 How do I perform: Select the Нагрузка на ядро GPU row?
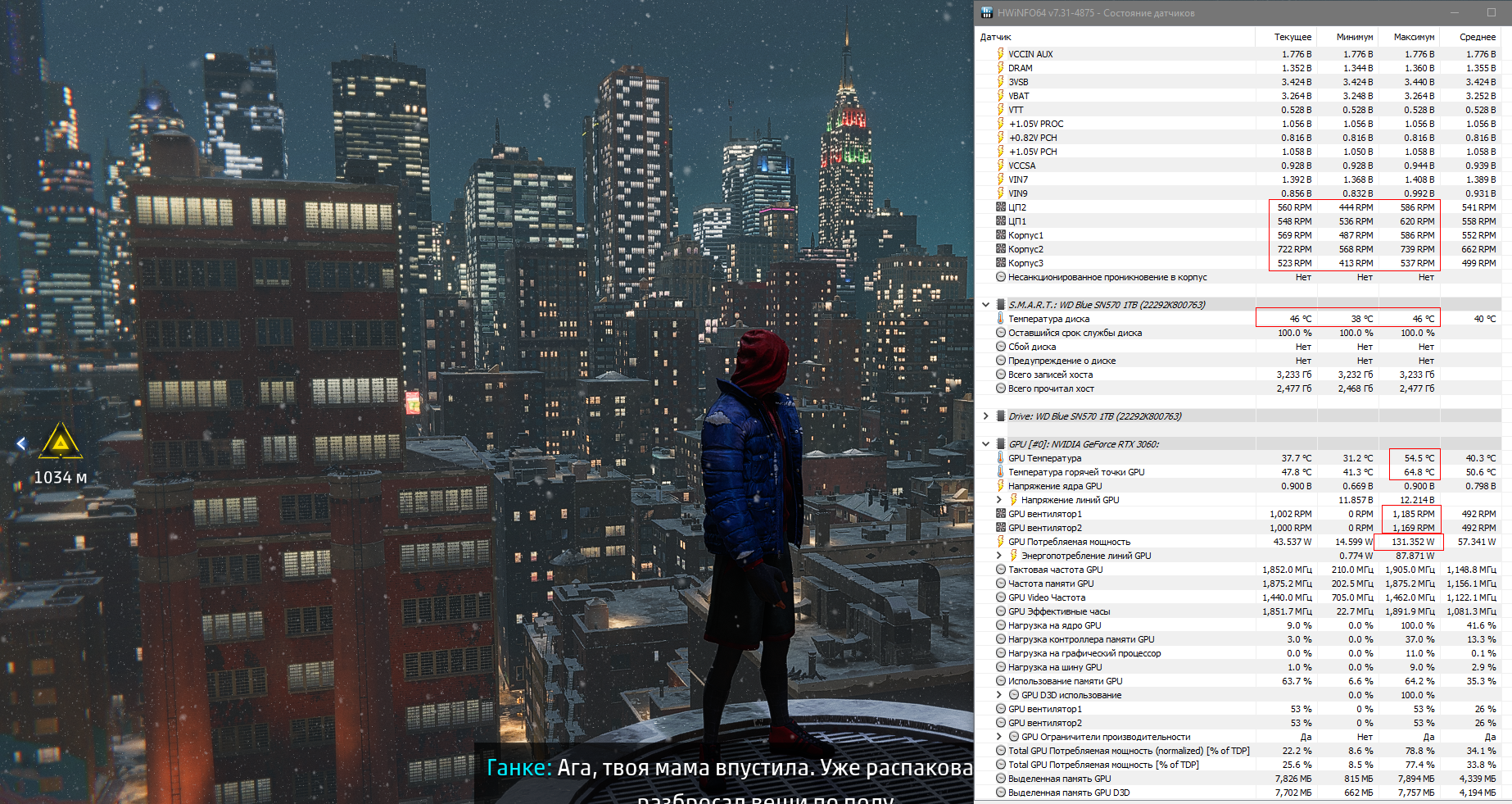click(x=1238, y=625)
